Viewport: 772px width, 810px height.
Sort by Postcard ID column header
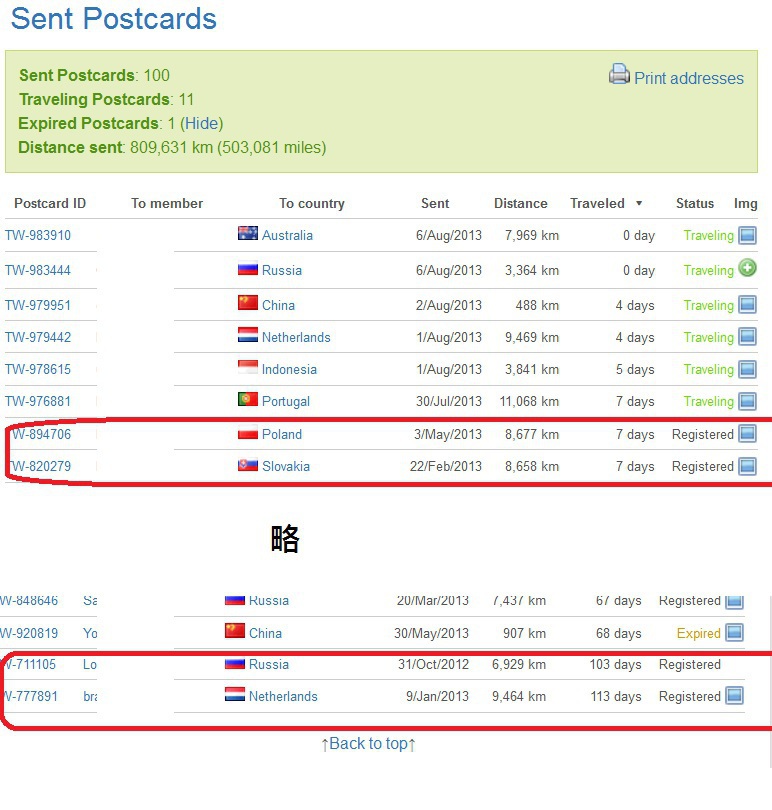click(x=50, y=204)
